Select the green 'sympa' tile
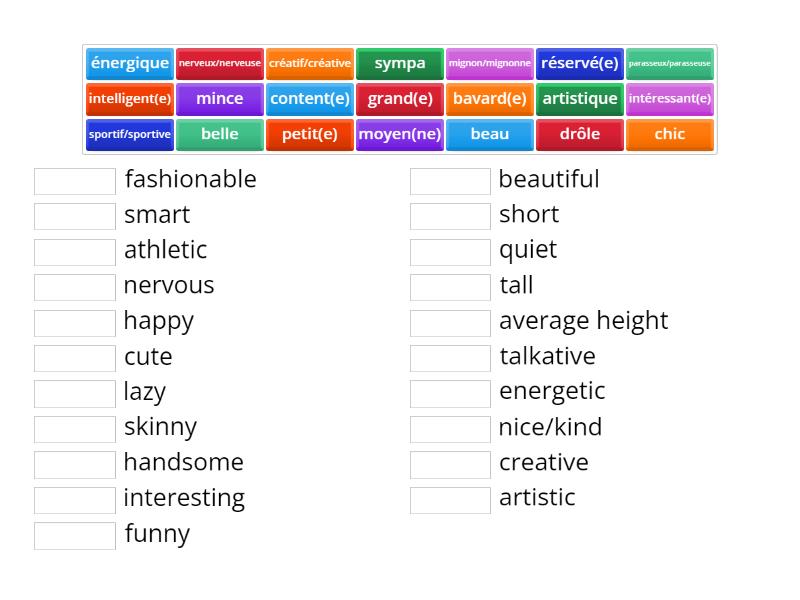The height and width of the screenshot is (600, 800). coord(400,64)
